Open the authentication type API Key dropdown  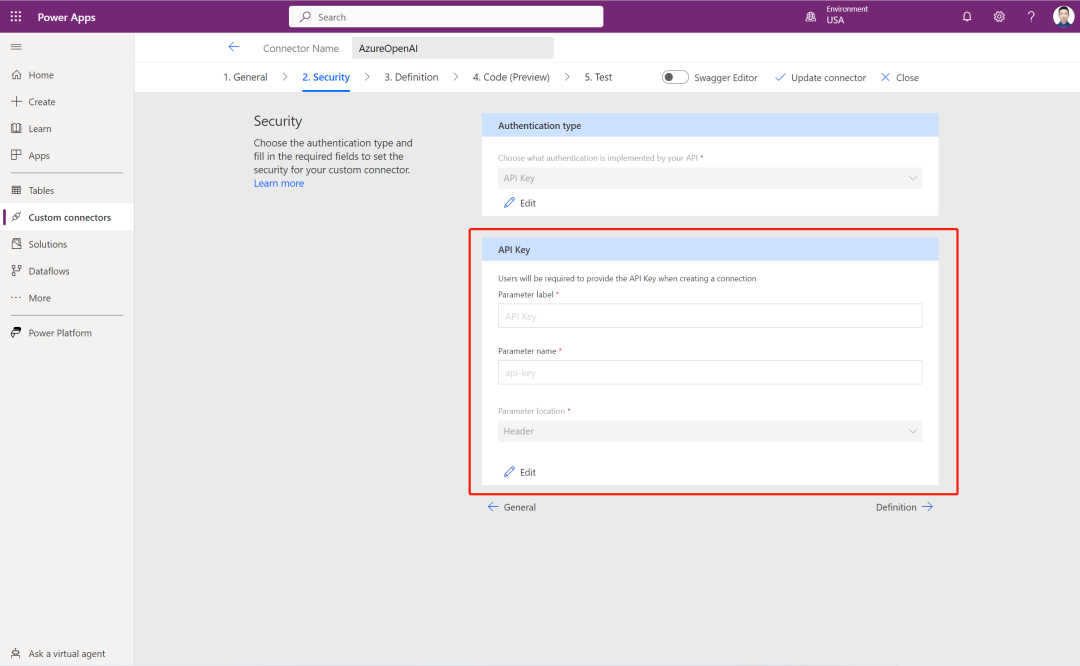pyautogui.click(x=709, y=178)
